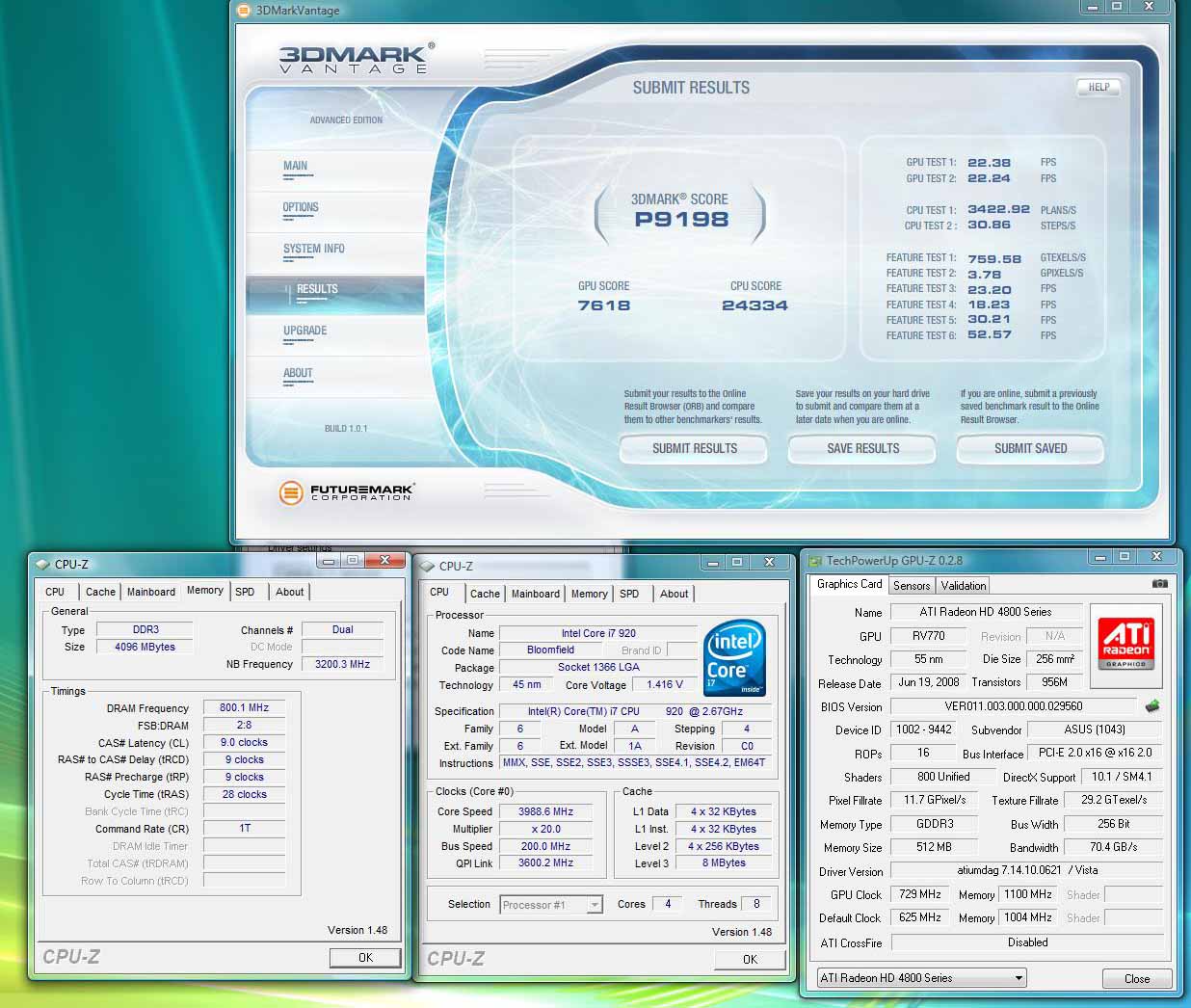This screenshot has width=1191, height=1008.
Task: Switch to Sensors tab in GPU-Z
Action: (912, 586)
